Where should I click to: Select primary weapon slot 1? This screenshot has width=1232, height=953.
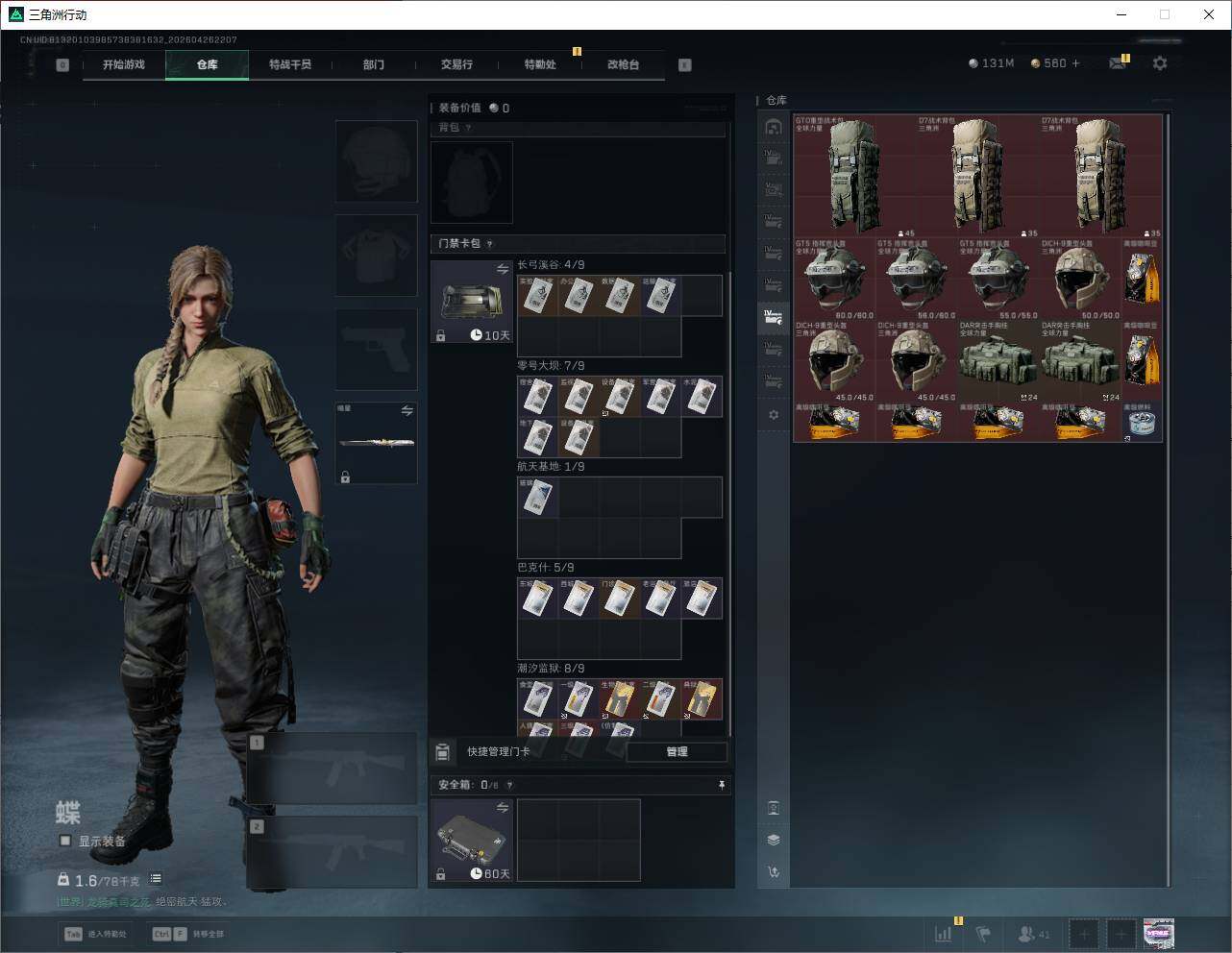coord(333,768)
